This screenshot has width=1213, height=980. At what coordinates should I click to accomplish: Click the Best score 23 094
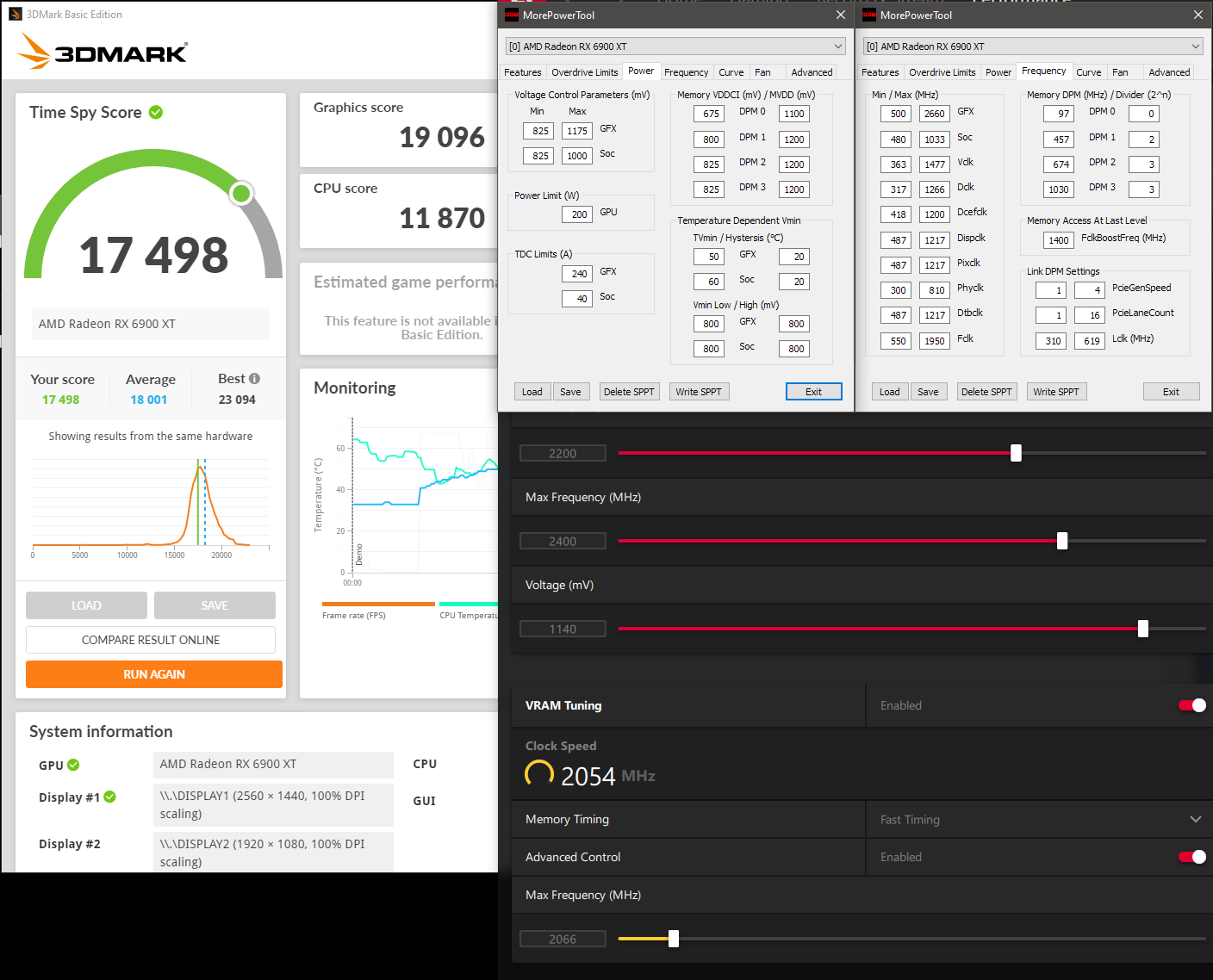tap(237, 400)
